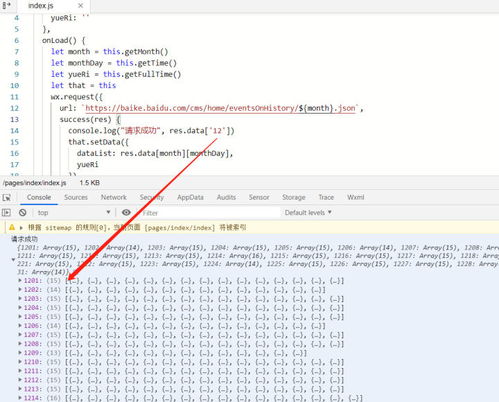Image resolution: width=499 pixels, height=402 pixels.
Task: Clear the console with the ban icon
Action: pyautogui.click(x=23, y=212)
